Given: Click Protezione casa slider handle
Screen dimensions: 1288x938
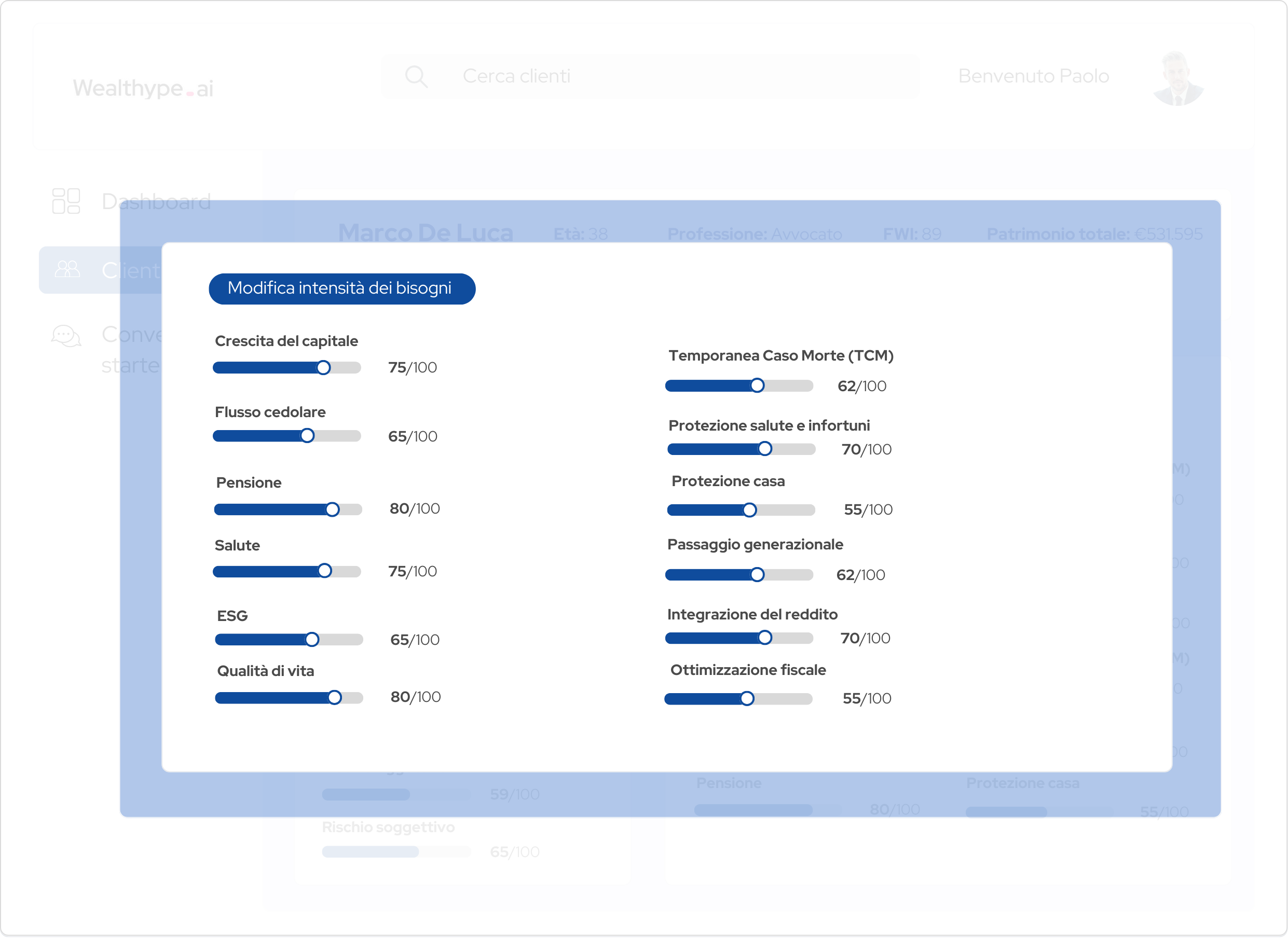Looking at the screenshot, I should (750, 511).
